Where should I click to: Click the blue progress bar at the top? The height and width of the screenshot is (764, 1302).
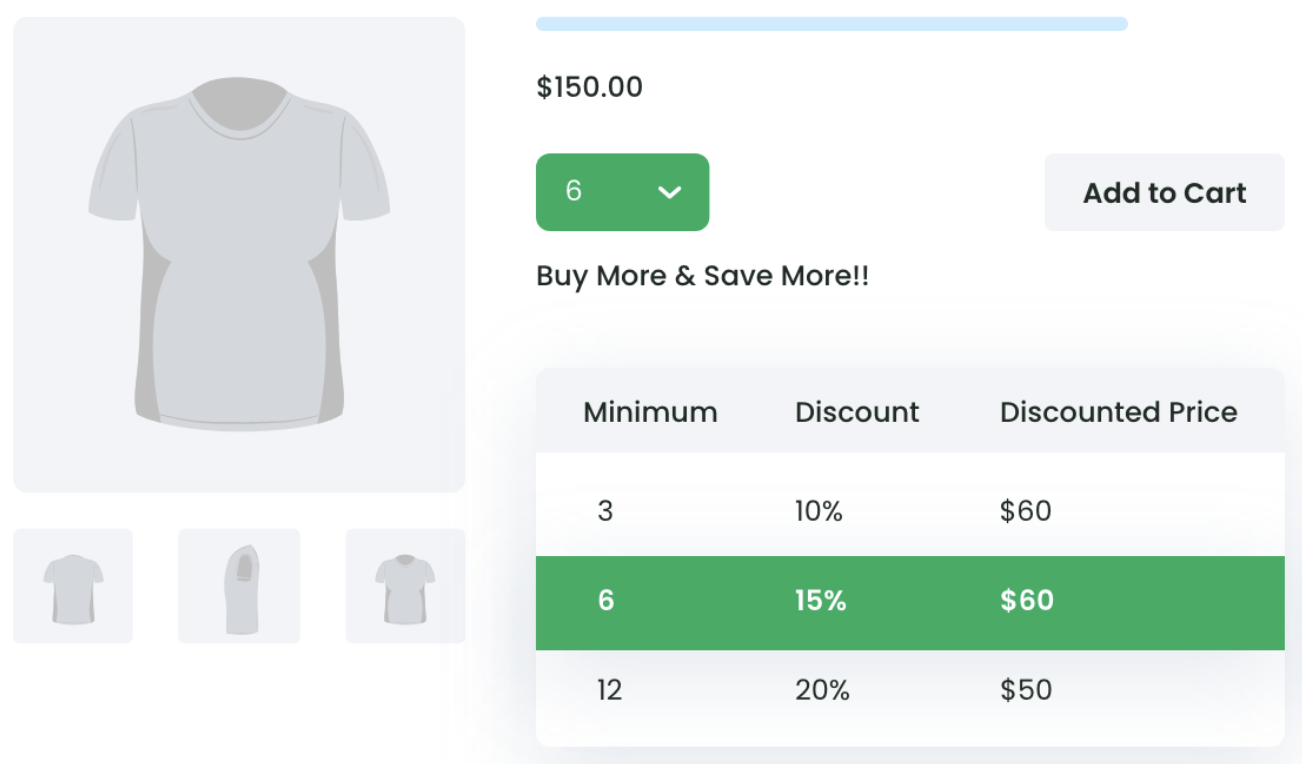pos(831,23)
